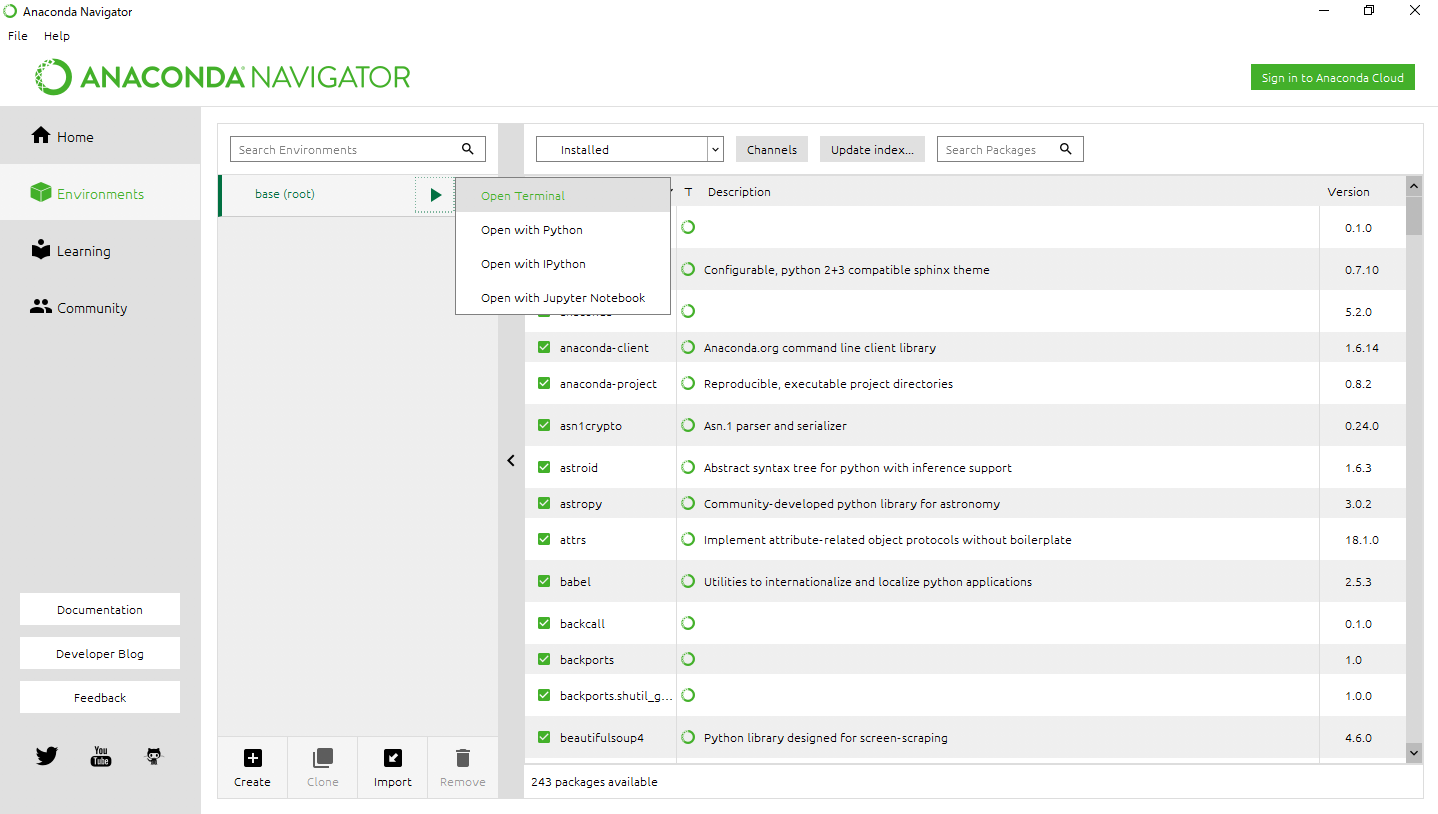Select Open with Python menu entry
1438x814 pixels.
click(x=563, y=229)
